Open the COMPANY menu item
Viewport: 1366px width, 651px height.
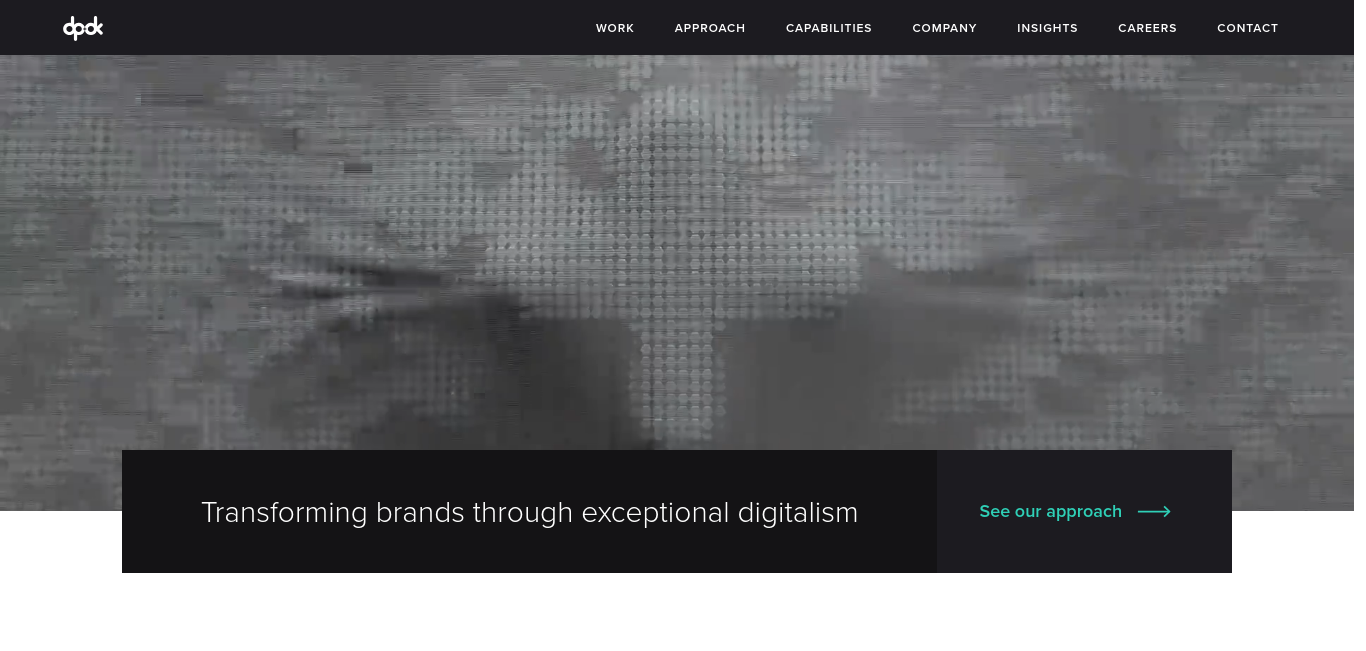point(944,28)
